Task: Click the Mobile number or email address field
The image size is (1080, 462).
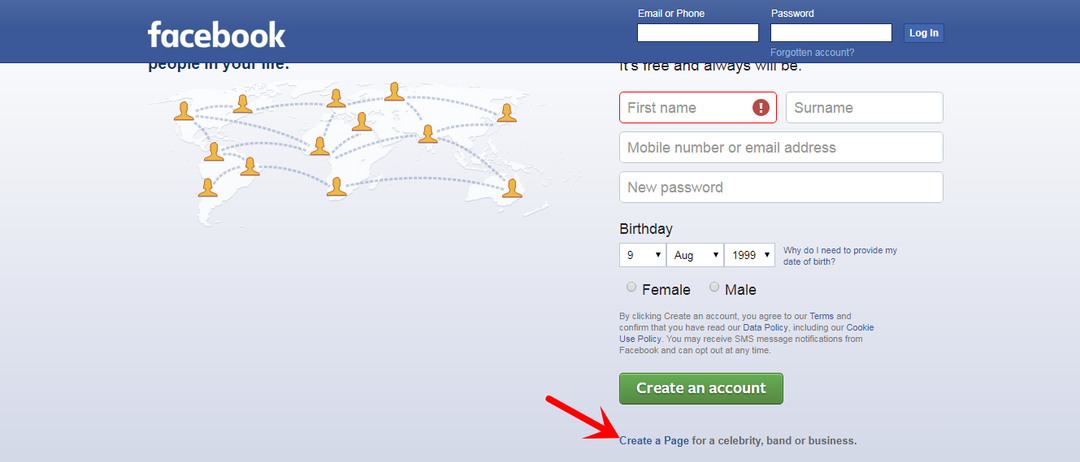Action: coord(781,147)
